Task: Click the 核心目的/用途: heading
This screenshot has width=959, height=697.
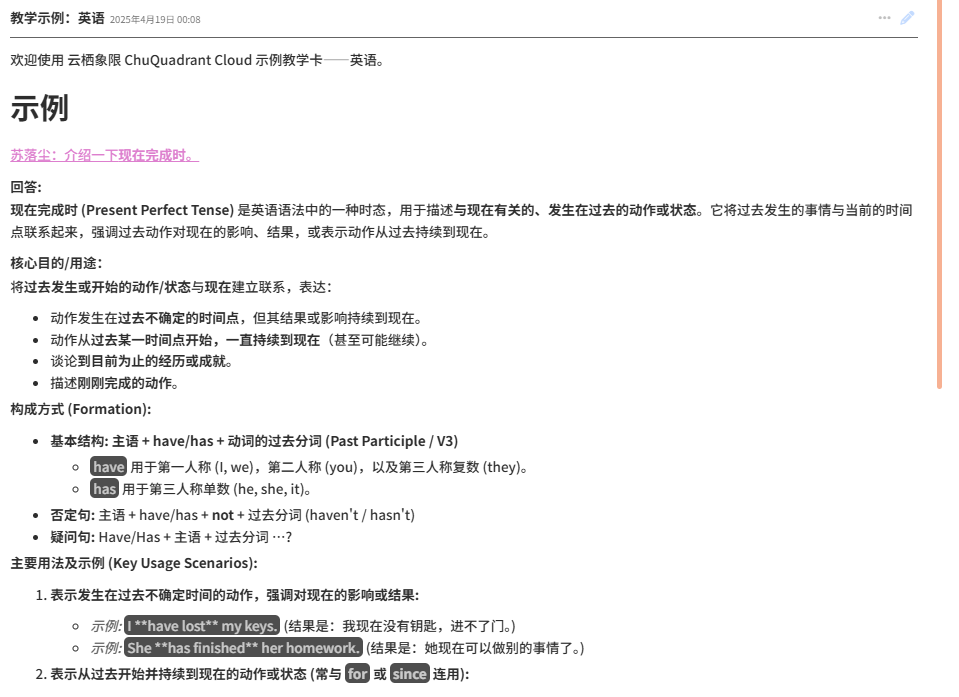Action: point(56,263)
